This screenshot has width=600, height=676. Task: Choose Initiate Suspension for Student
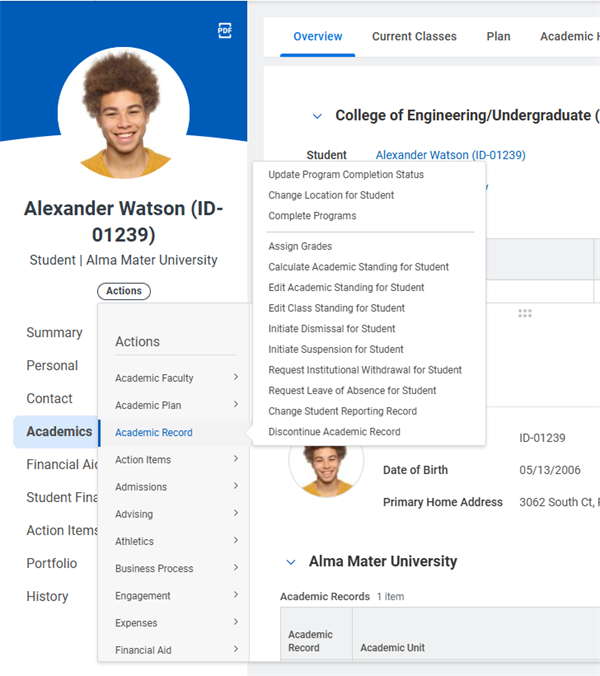(x=336, y=349)
